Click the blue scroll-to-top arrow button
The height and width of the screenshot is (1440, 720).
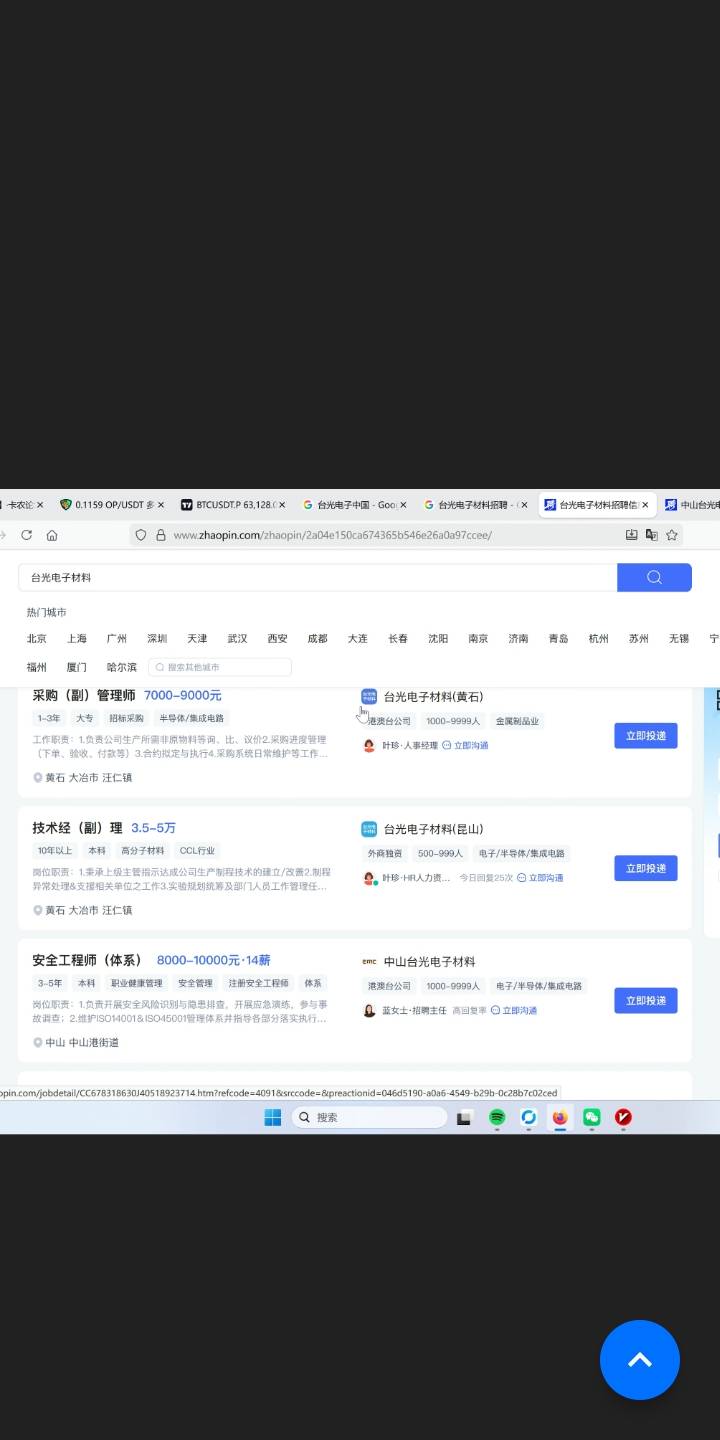640,1360
